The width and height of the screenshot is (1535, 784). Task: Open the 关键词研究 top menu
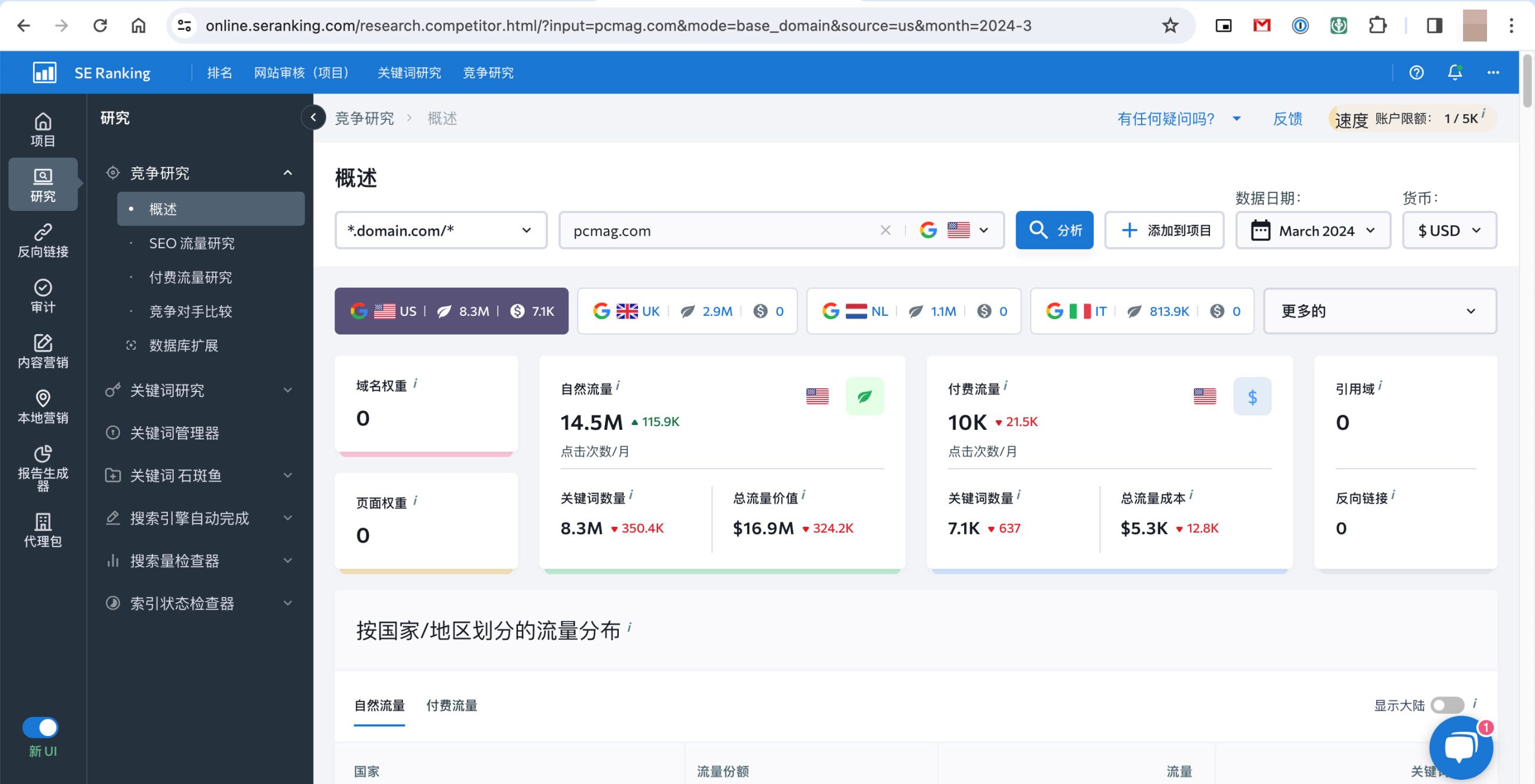click(x=410, y=73)
